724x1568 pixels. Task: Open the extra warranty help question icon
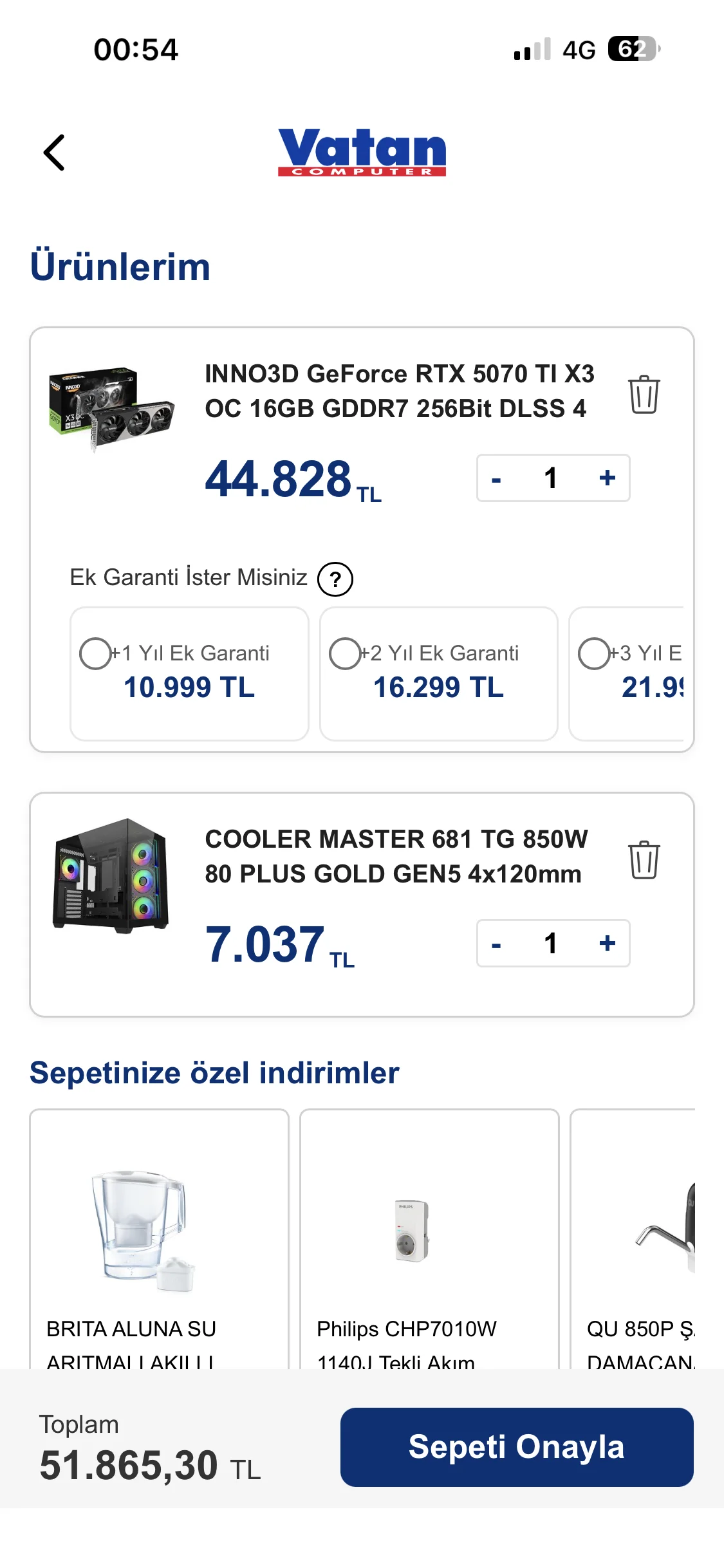(335, 579)
